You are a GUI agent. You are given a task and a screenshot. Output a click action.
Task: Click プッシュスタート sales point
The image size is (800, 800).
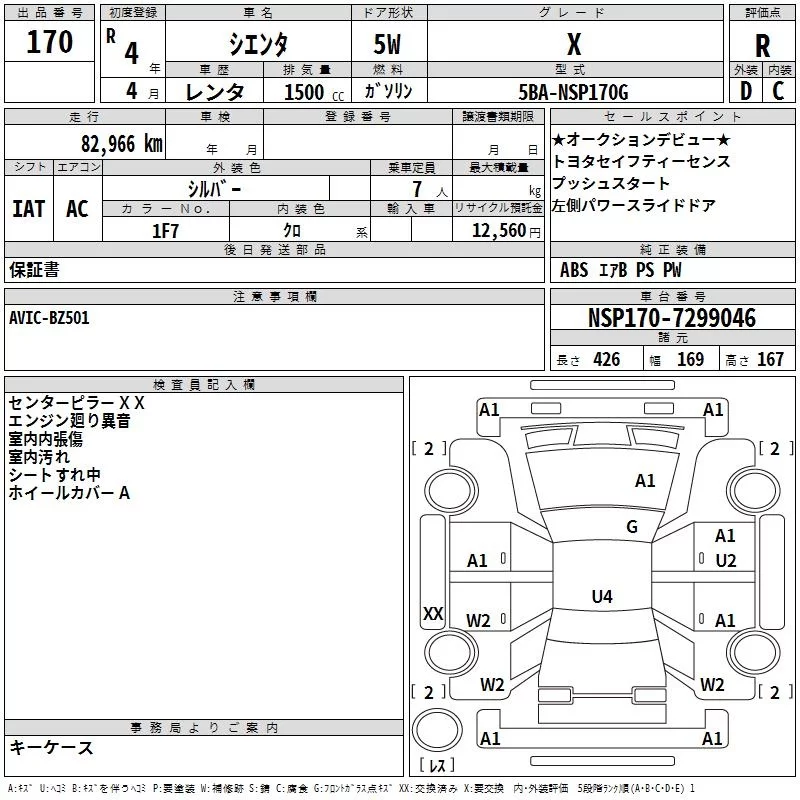(x=611, y=183)
